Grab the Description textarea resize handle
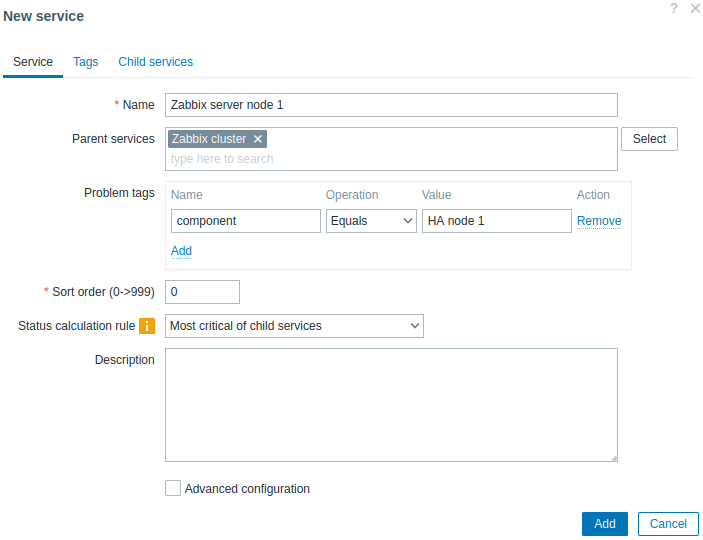 click(614, 458)
